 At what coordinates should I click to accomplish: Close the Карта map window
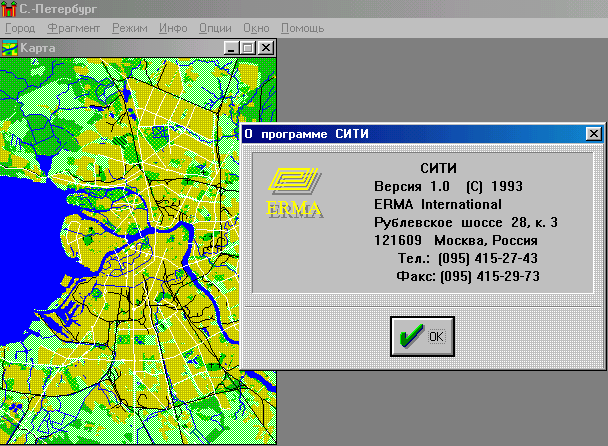point(265,47)
